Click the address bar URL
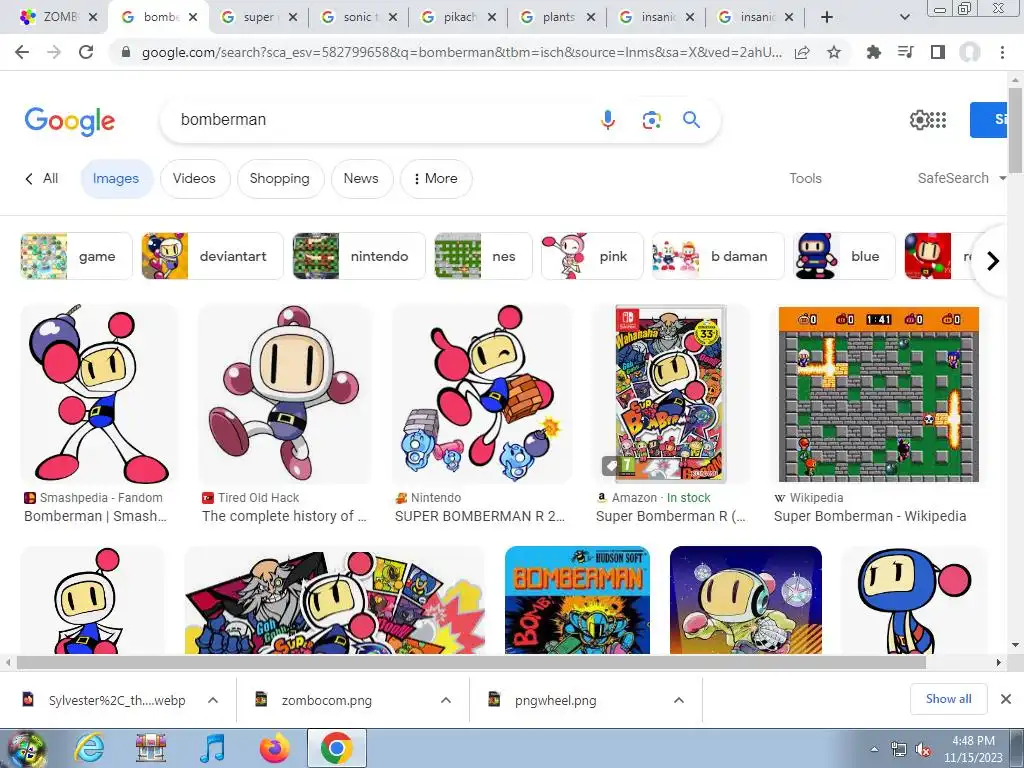The image size is (1024, 768). pos(461,52)
